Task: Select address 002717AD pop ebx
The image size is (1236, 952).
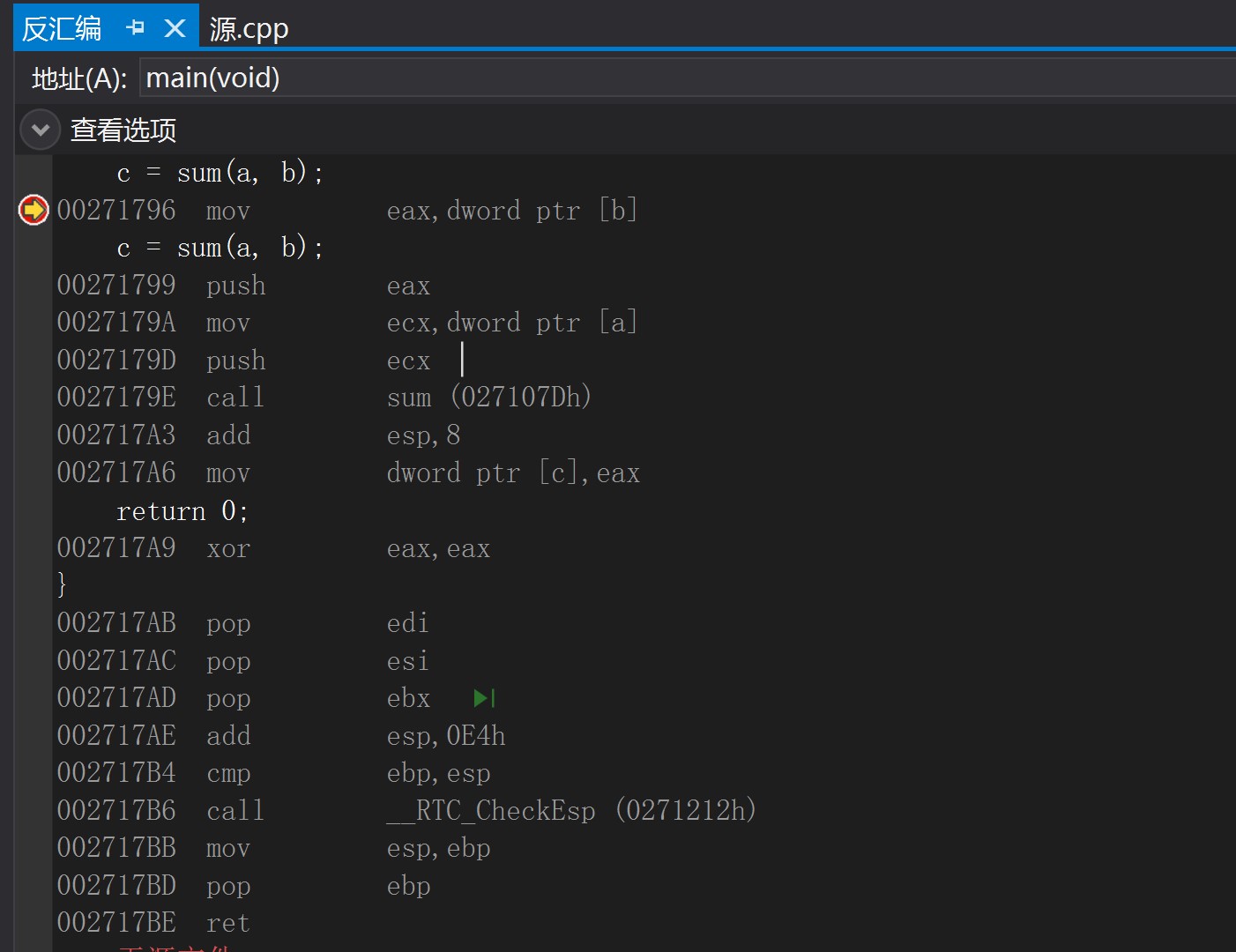Action: [243, 698]
